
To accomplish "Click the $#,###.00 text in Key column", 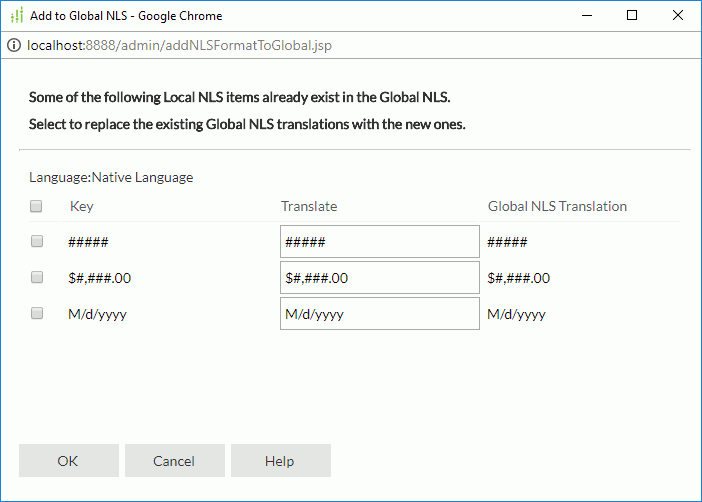I will coord(99,278).
